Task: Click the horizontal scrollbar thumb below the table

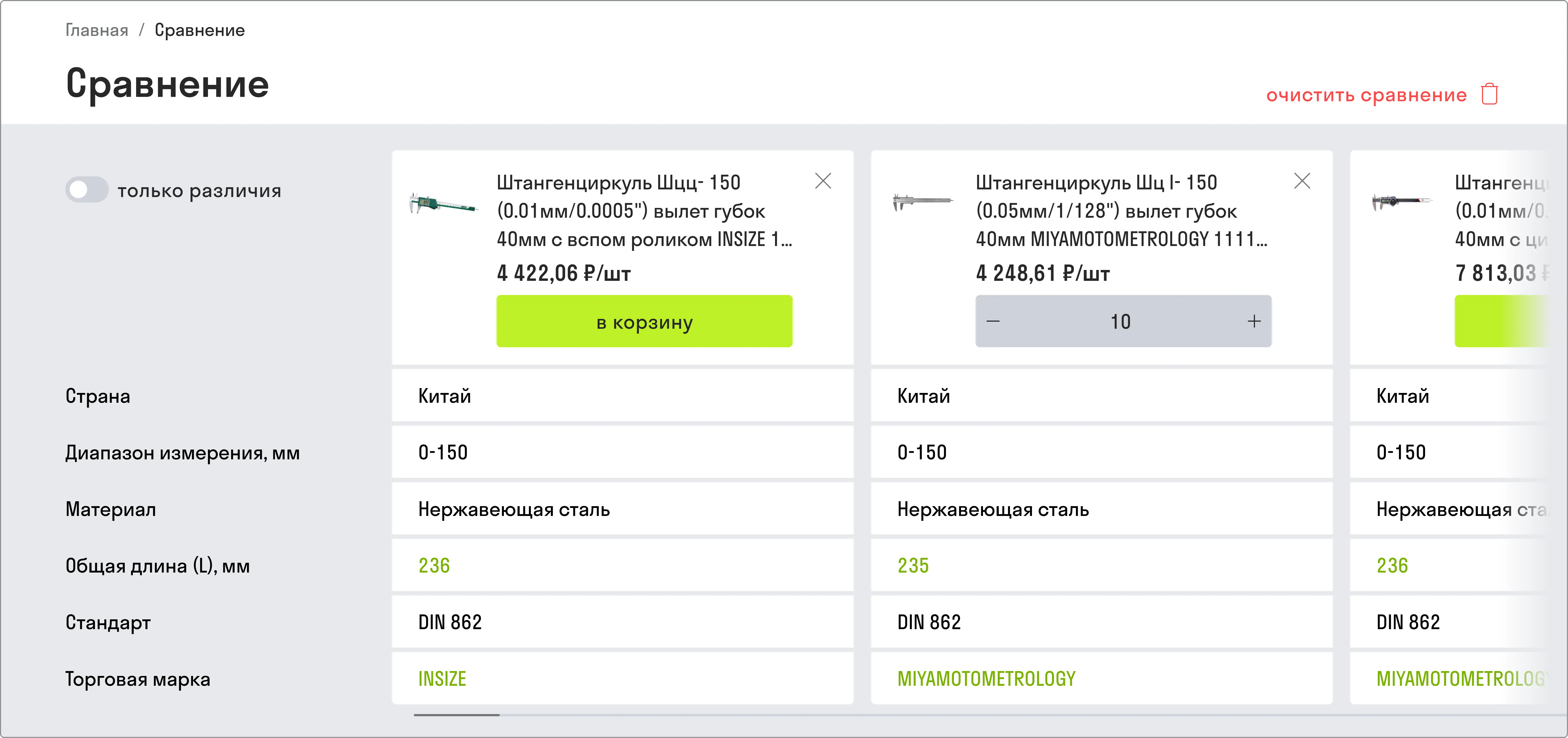Action: coord(457,715)
